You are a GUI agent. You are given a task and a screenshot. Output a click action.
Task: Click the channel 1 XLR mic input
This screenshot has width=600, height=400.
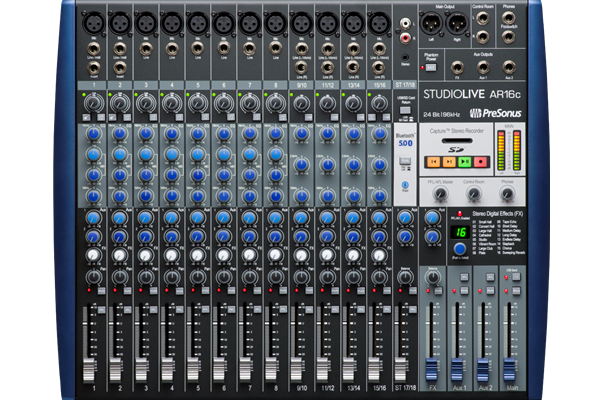(x=95, y=22)
